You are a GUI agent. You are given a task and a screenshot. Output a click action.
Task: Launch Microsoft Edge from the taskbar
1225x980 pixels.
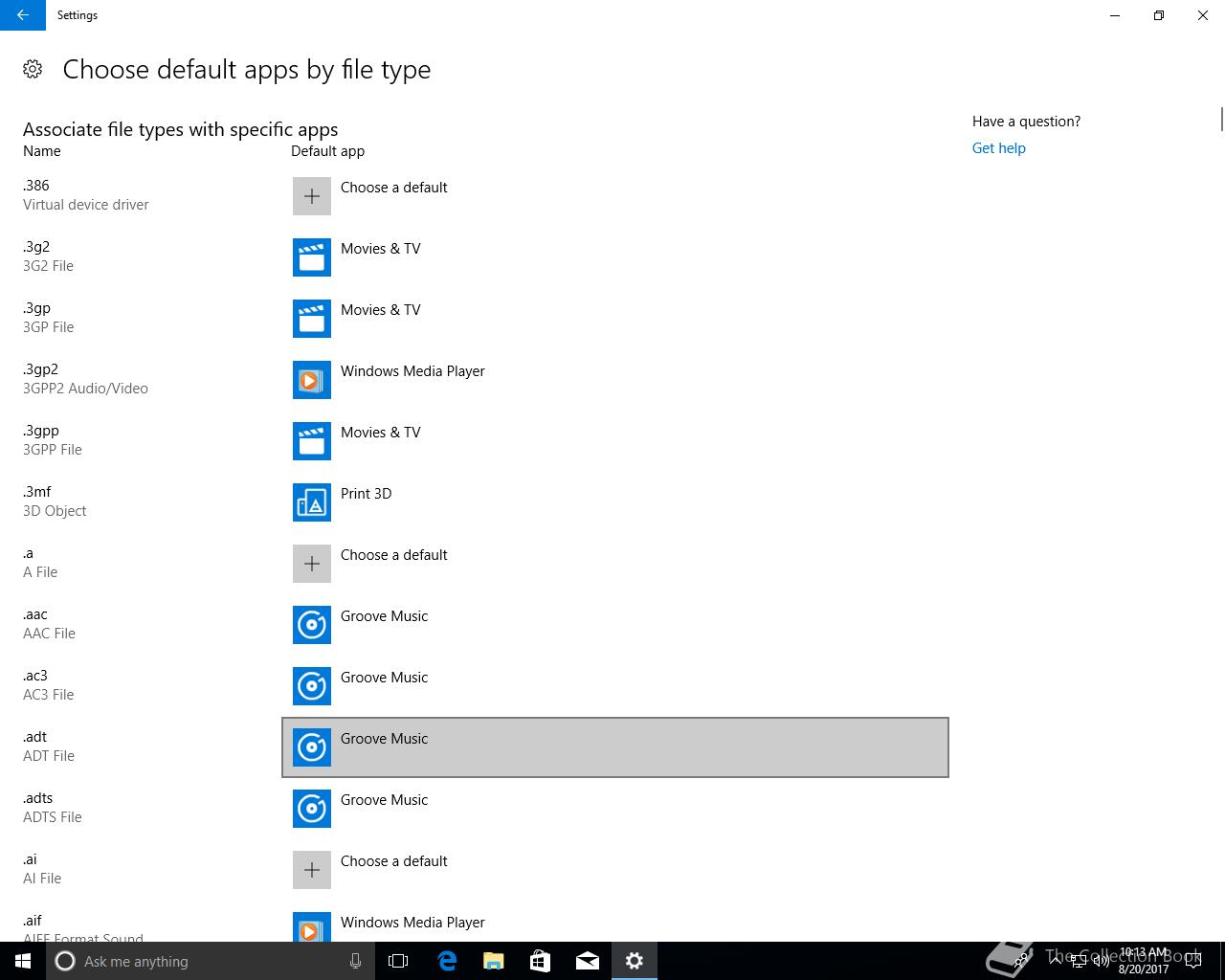[x=446, y=961]
